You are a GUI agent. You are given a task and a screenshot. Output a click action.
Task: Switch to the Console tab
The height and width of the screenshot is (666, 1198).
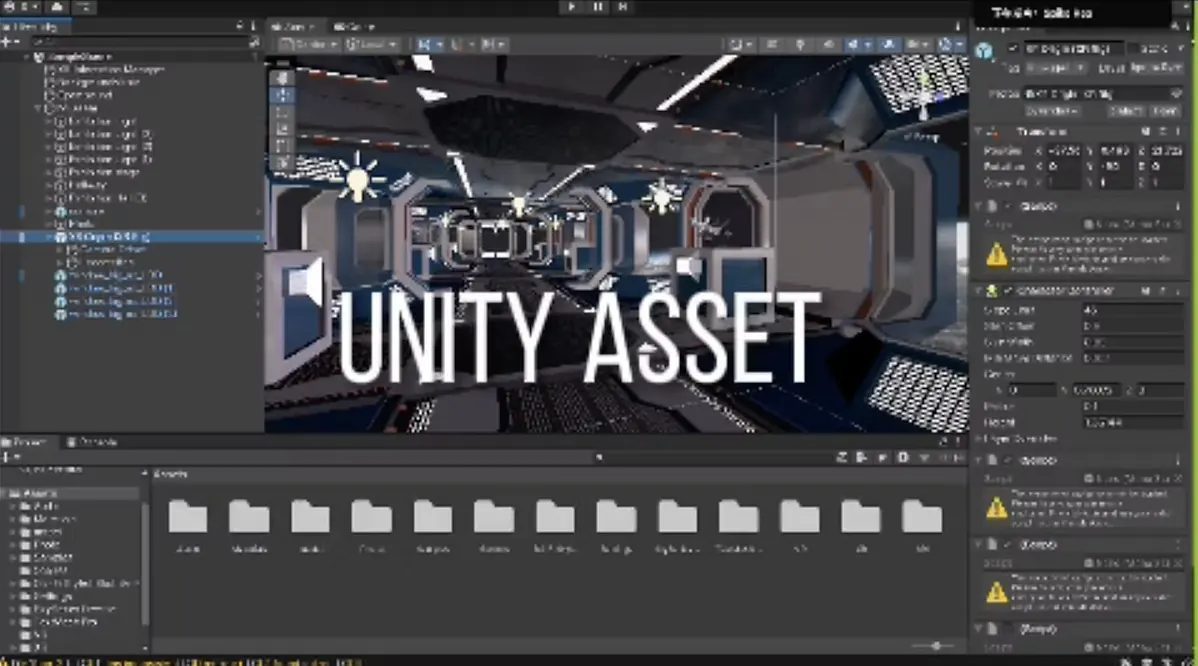coord(92,441)
